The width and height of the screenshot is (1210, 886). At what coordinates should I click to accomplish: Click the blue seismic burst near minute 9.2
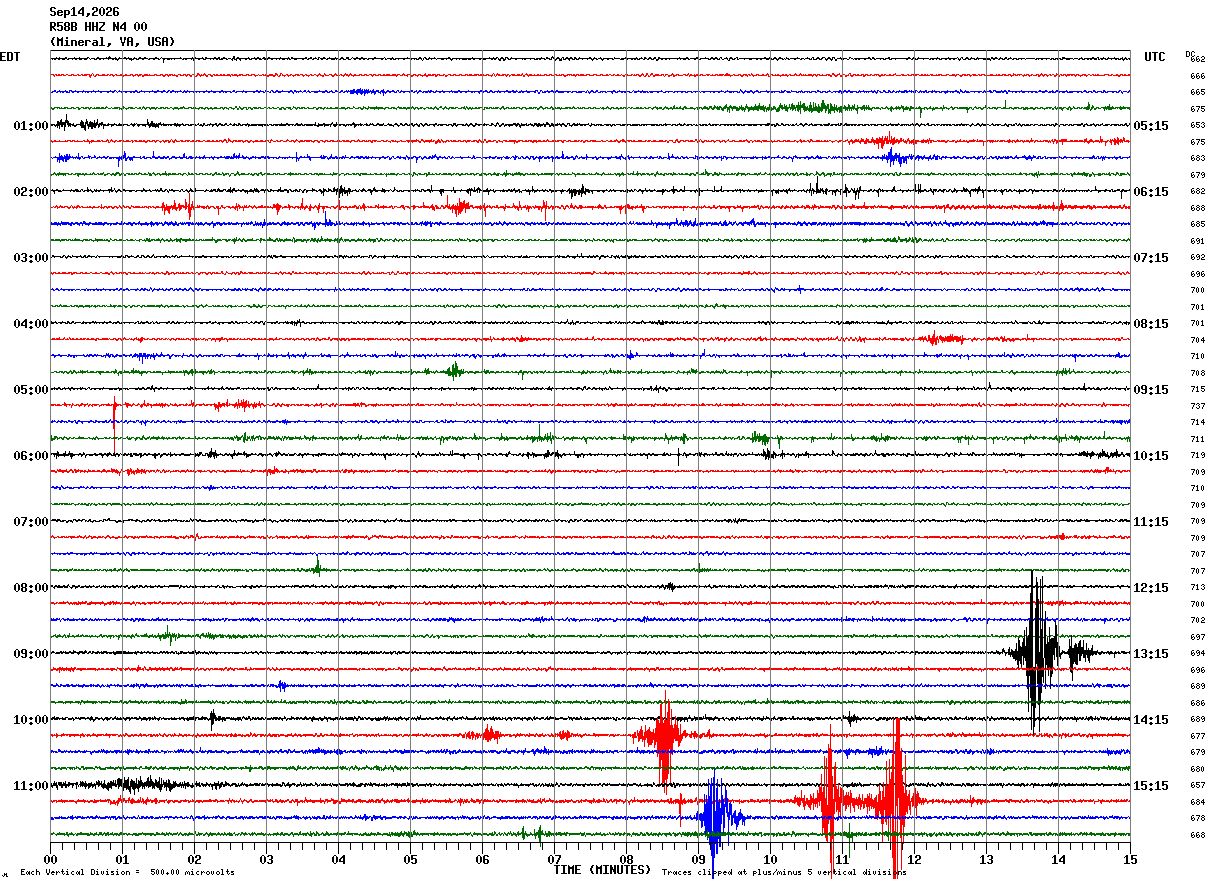(714, 817)
